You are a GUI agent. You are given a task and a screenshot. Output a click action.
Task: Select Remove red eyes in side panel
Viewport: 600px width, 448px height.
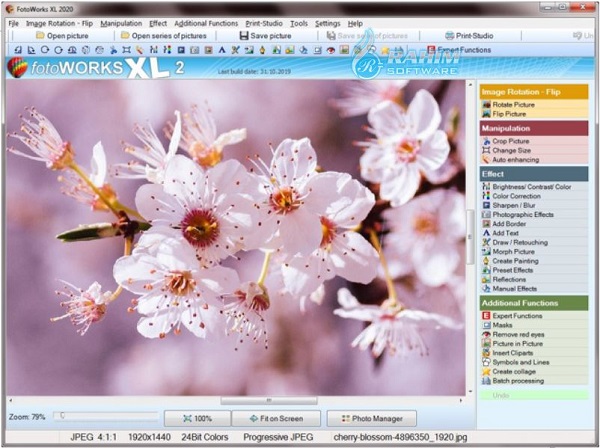point(534,334)
